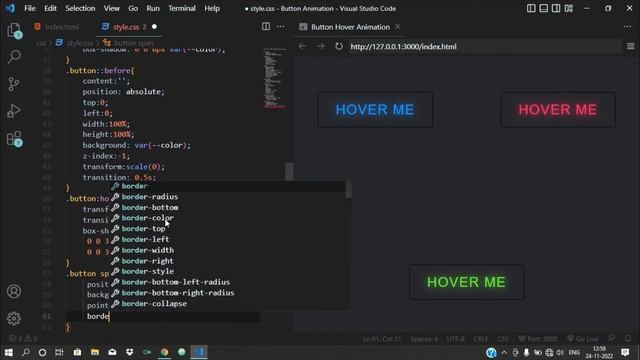Click the red HOVER ME button
640x360 pixels.
click(558, 109)
